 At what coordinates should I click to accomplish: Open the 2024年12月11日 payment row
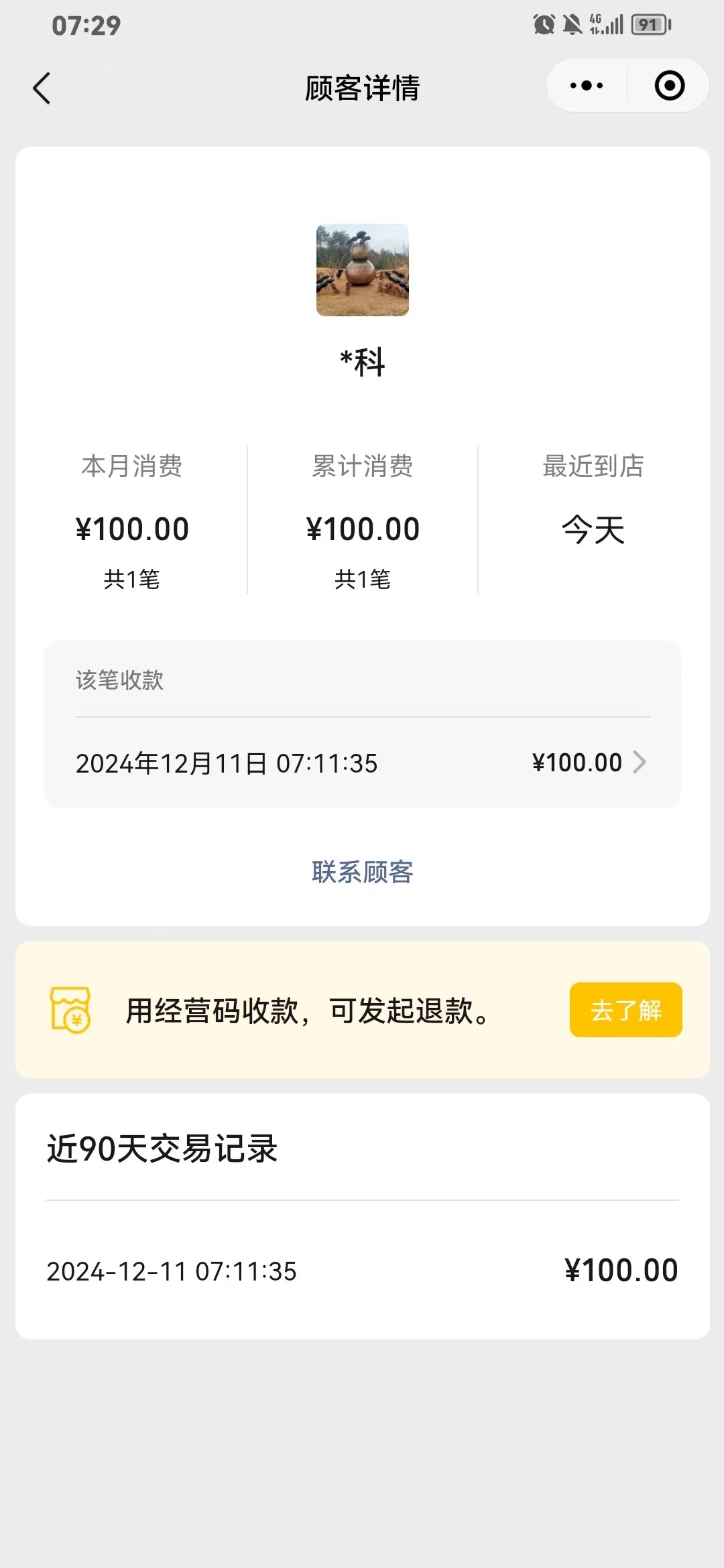coord(227,763)
